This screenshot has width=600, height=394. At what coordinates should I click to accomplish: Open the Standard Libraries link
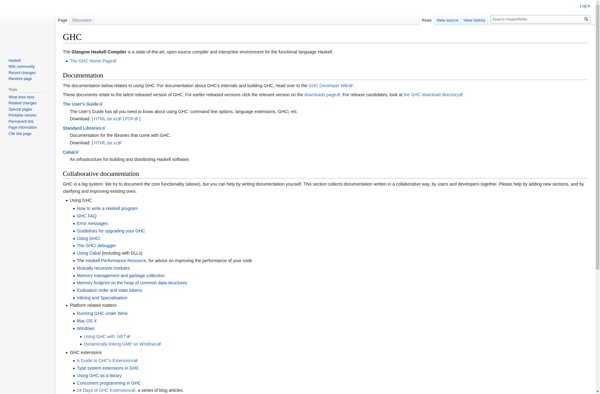point(84,128)
